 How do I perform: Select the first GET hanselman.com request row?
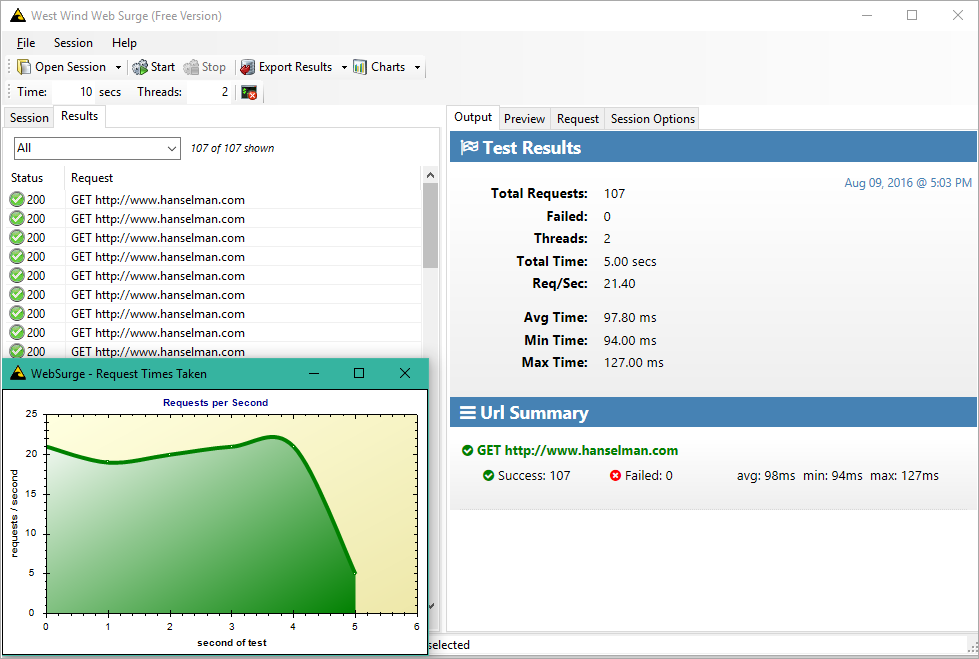pyautogui.click(x=214, y=200)
